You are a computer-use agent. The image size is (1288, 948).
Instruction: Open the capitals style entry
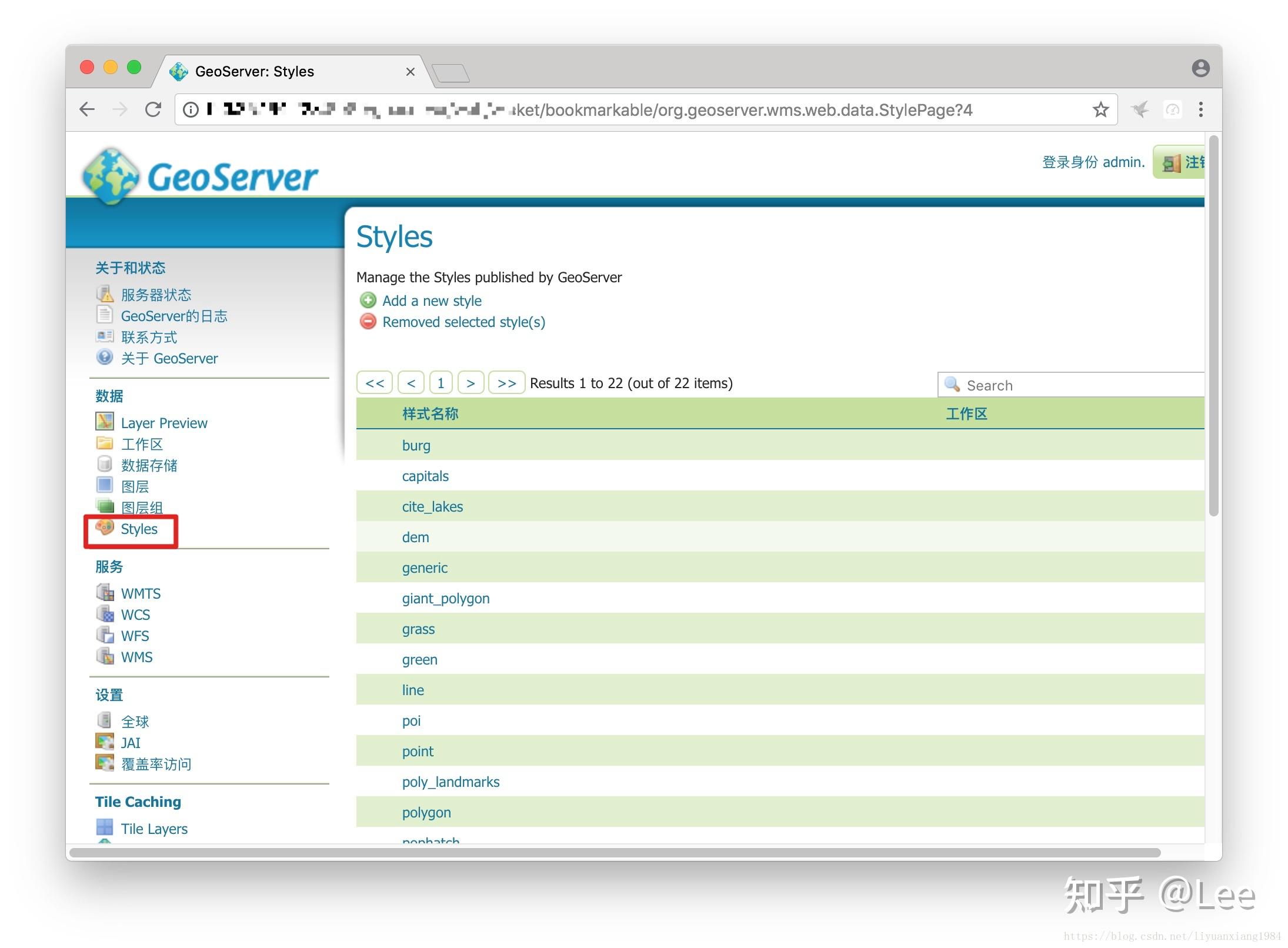(x=425, y=476)
